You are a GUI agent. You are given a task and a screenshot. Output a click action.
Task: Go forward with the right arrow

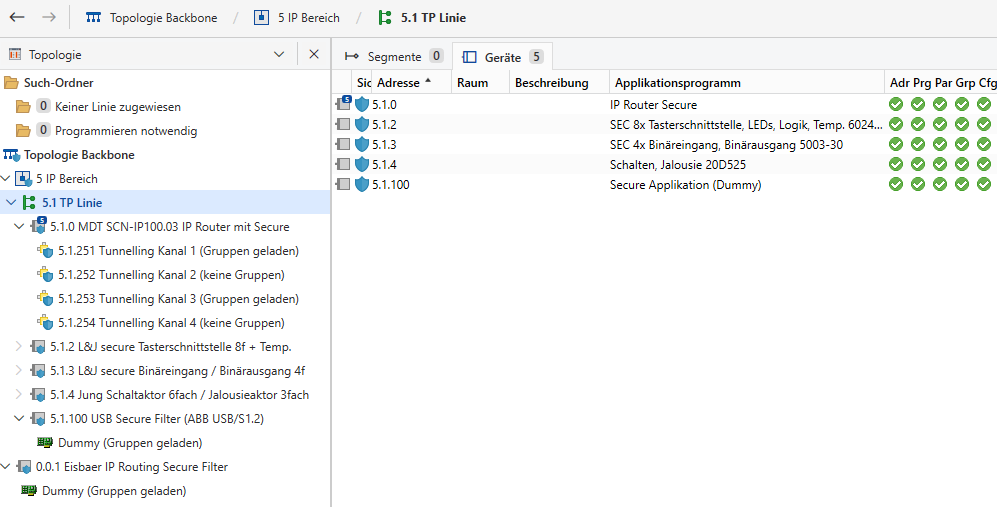49,18
